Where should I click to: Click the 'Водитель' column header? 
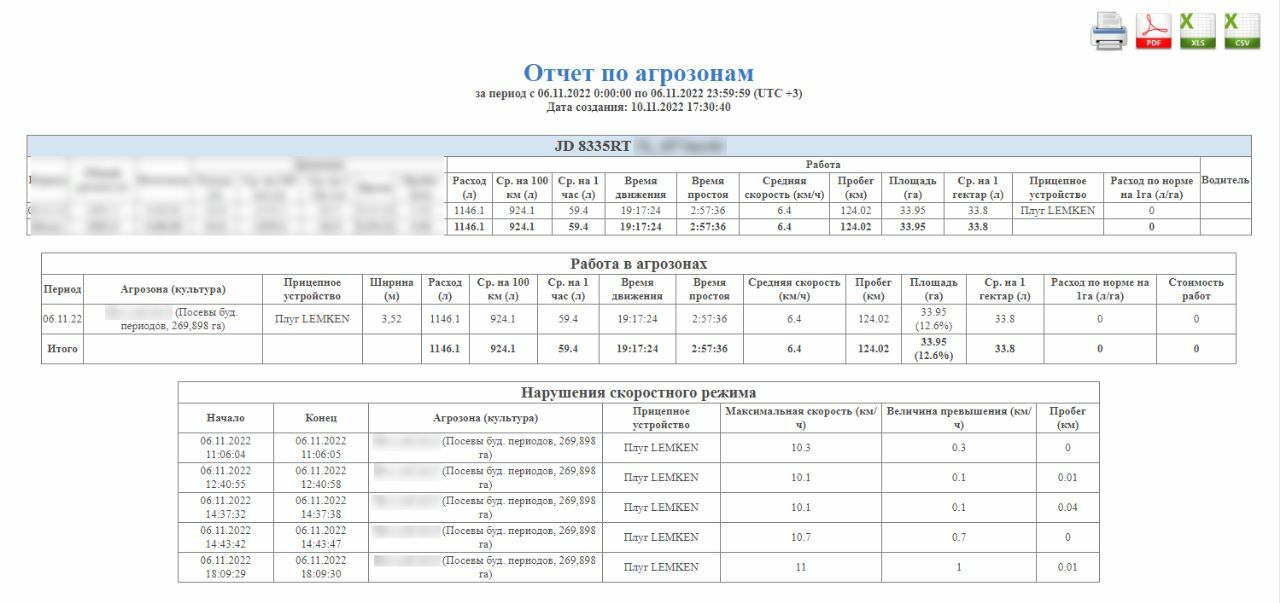pos(1225,180)
